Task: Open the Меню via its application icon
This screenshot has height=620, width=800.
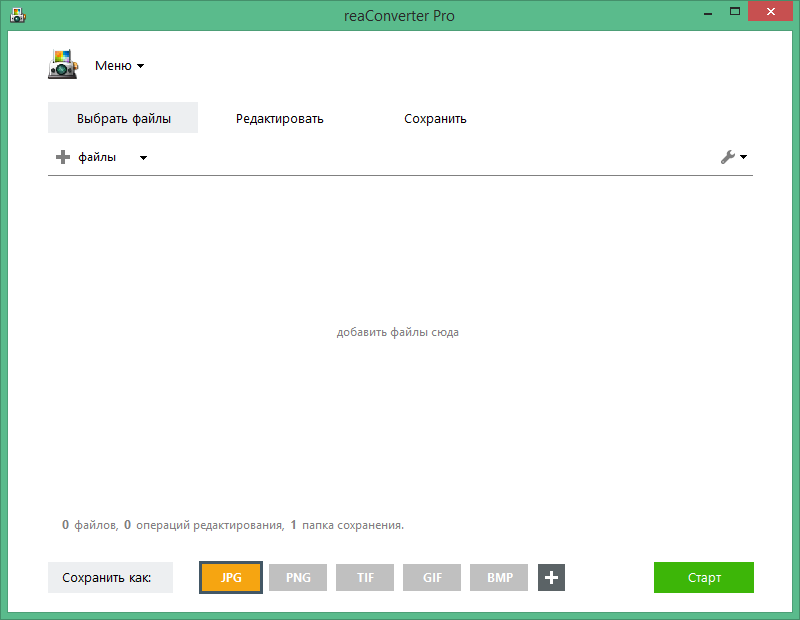Action: [63, 64]
